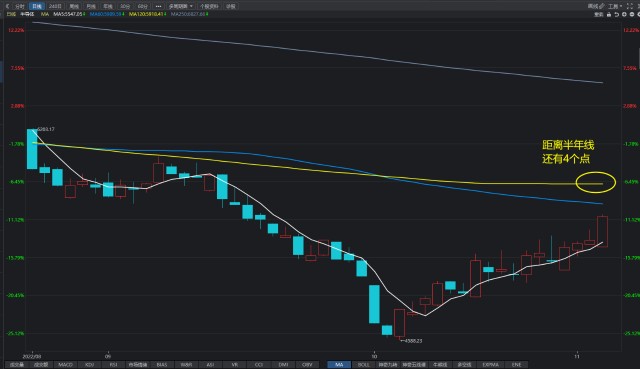Viewport: 640px width, 369px height.
Task: Select the 日线 daily chart tab
Action: pyautogui.click(x=37, y=6)
